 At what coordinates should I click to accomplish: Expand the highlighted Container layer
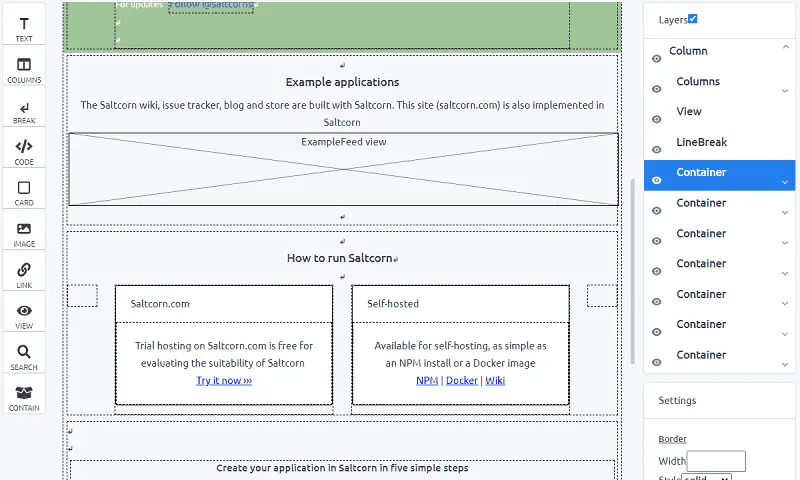coord(785,182)
